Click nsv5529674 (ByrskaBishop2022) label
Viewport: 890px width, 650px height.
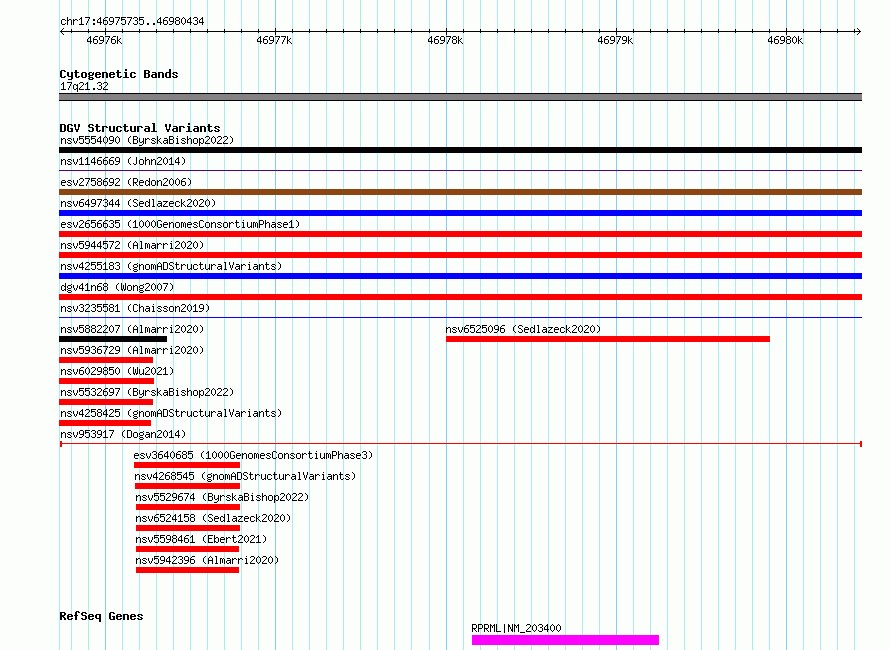coord(222,497)
